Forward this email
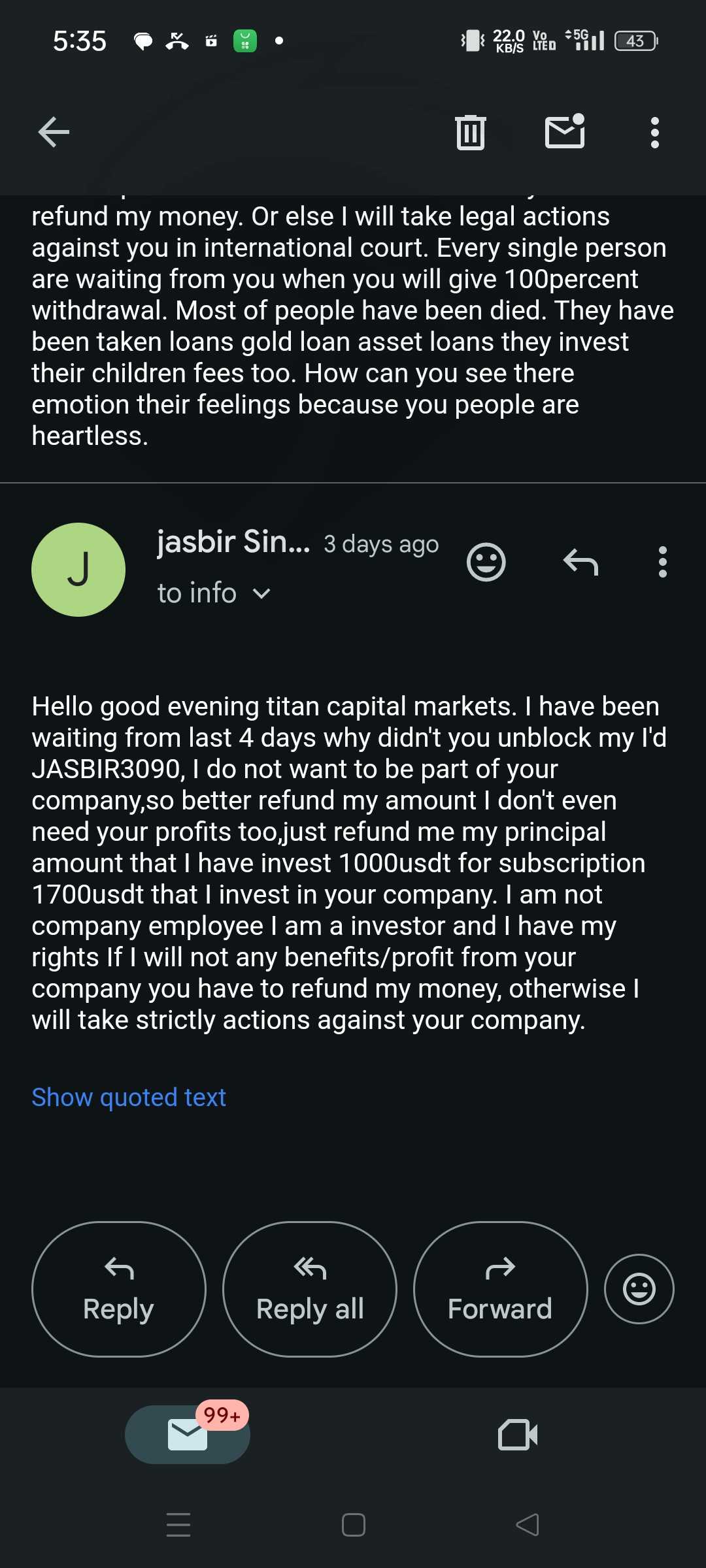Viewport: 706px width, 1568px height. pyautogui.click(x=500, y=1288)
